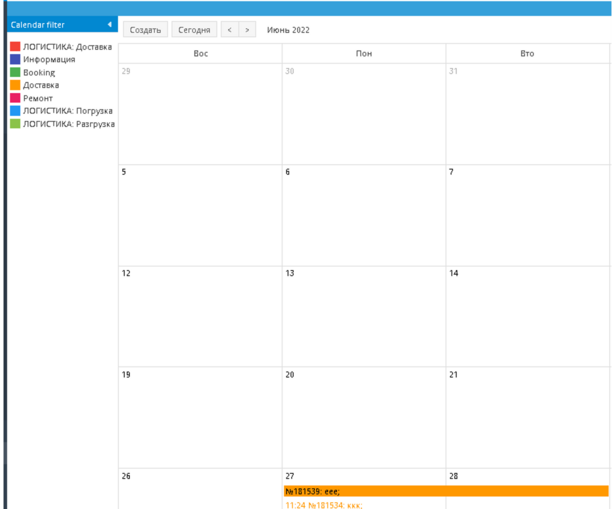Toggle red ЛОГИСТИКА: Доставка color filter
The height and width of the screenshot is (509, 615).
point(15,47)
